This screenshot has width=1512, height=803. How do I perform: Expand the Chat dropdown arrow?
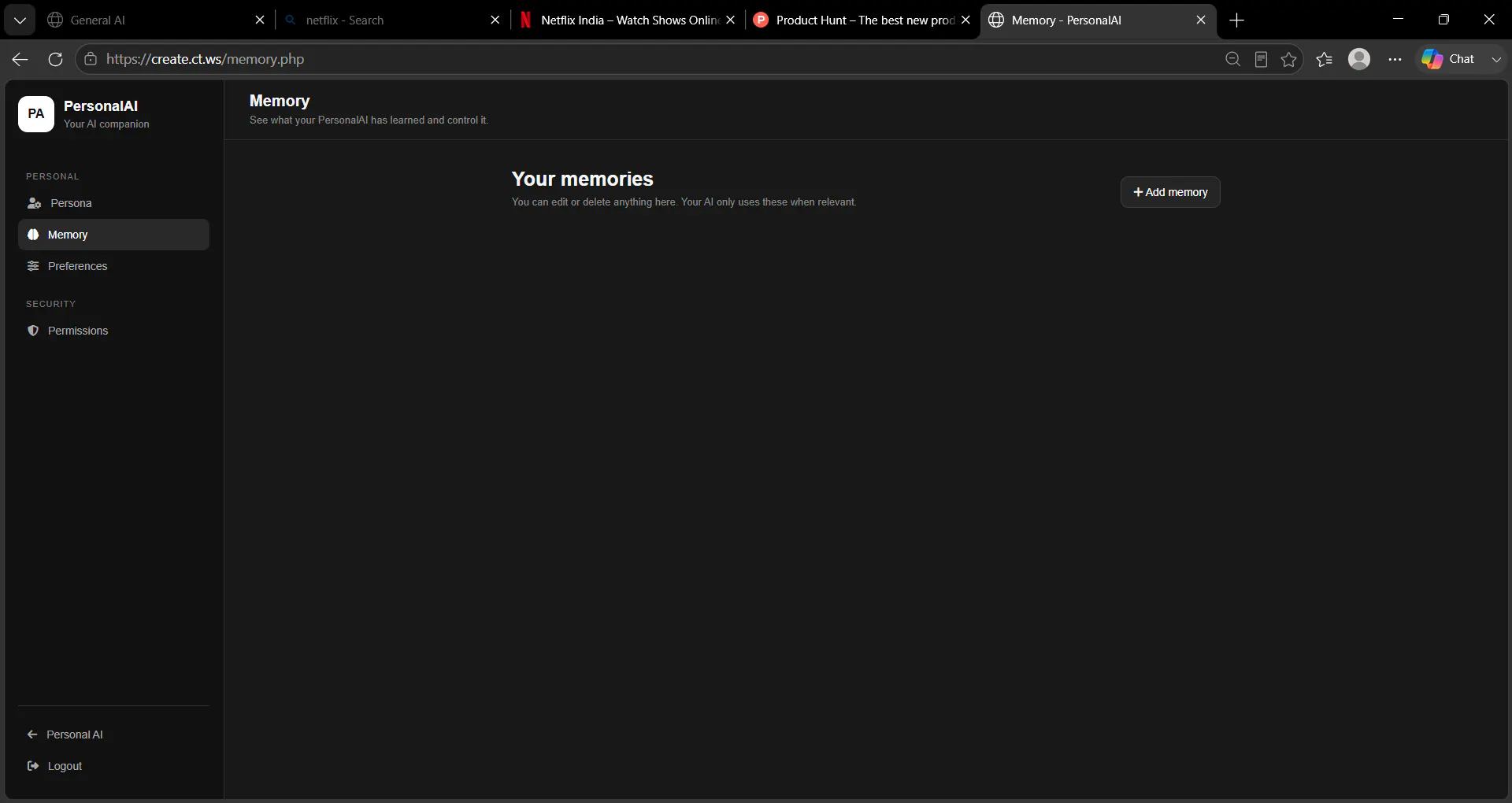click(1496, 59)
